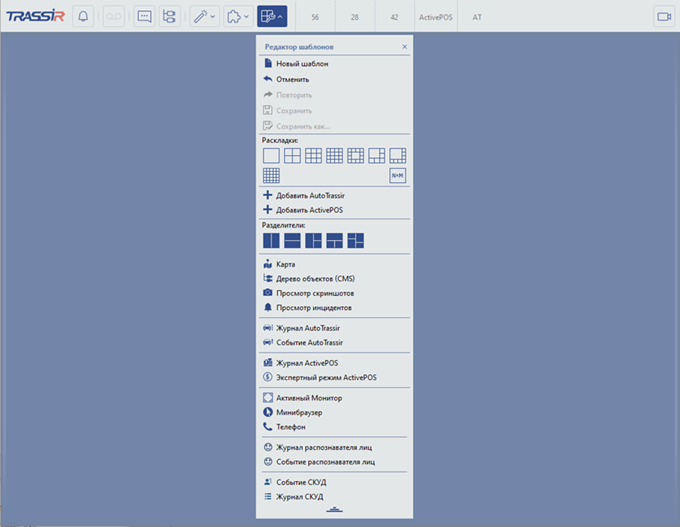
Task: Select the single-cell layout icon
Action: coord(271,155)
